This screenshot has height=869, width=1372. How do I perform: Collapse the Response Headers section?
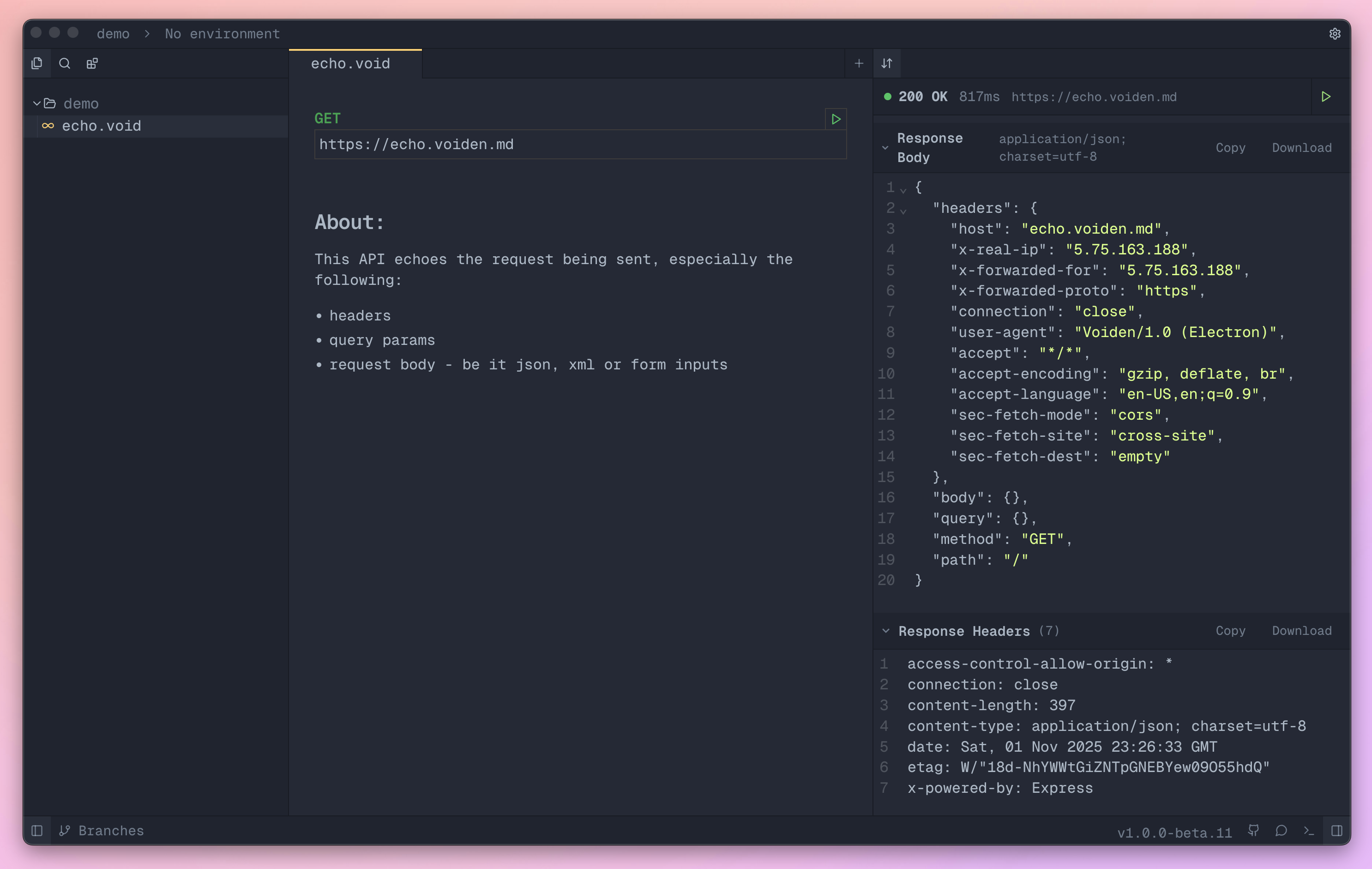coord(885,631)
